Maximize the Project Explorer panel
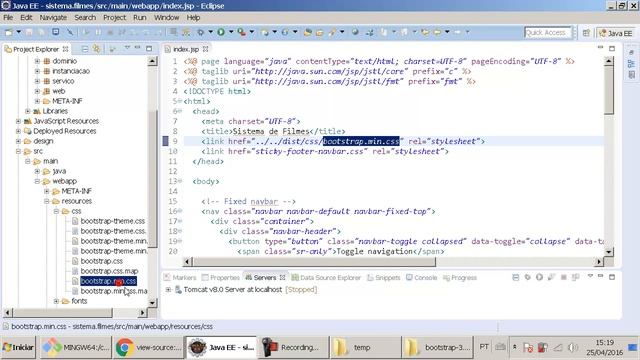Viewport: 640px width, 360px height. click(x=149, y=49)
